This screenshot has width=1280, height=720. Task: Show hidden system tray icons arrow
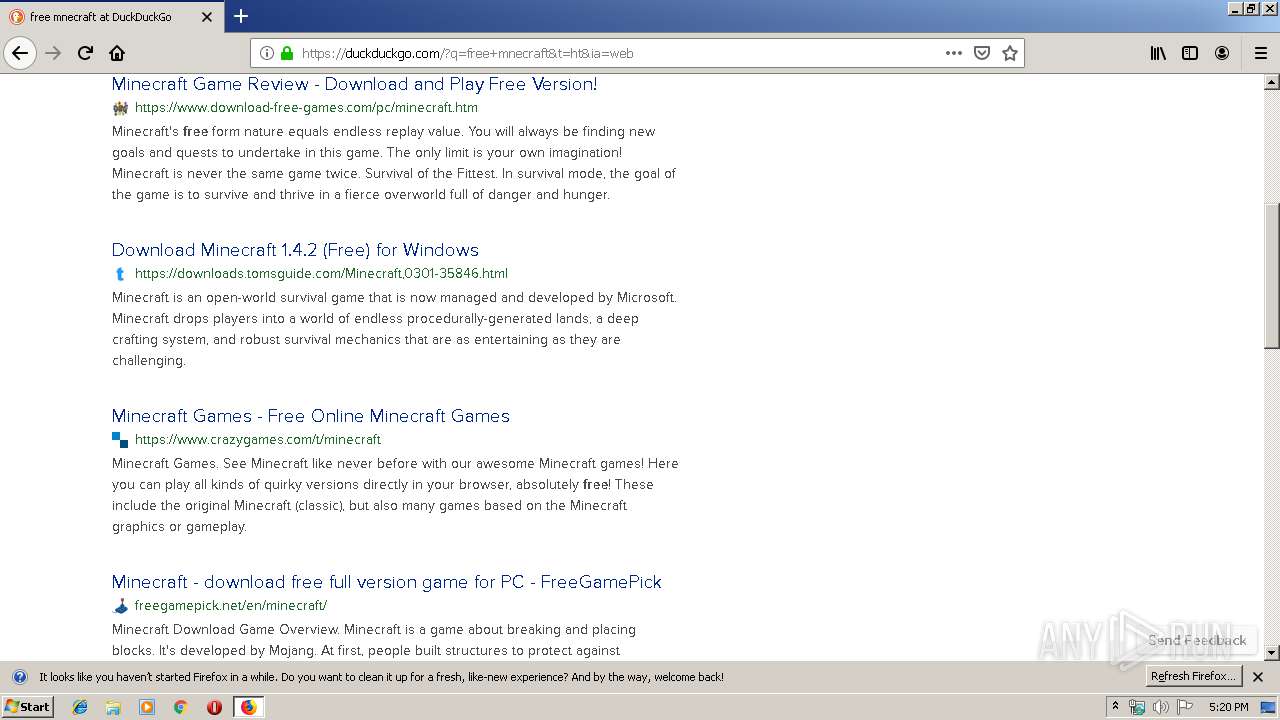click(x=1116, y=706)
